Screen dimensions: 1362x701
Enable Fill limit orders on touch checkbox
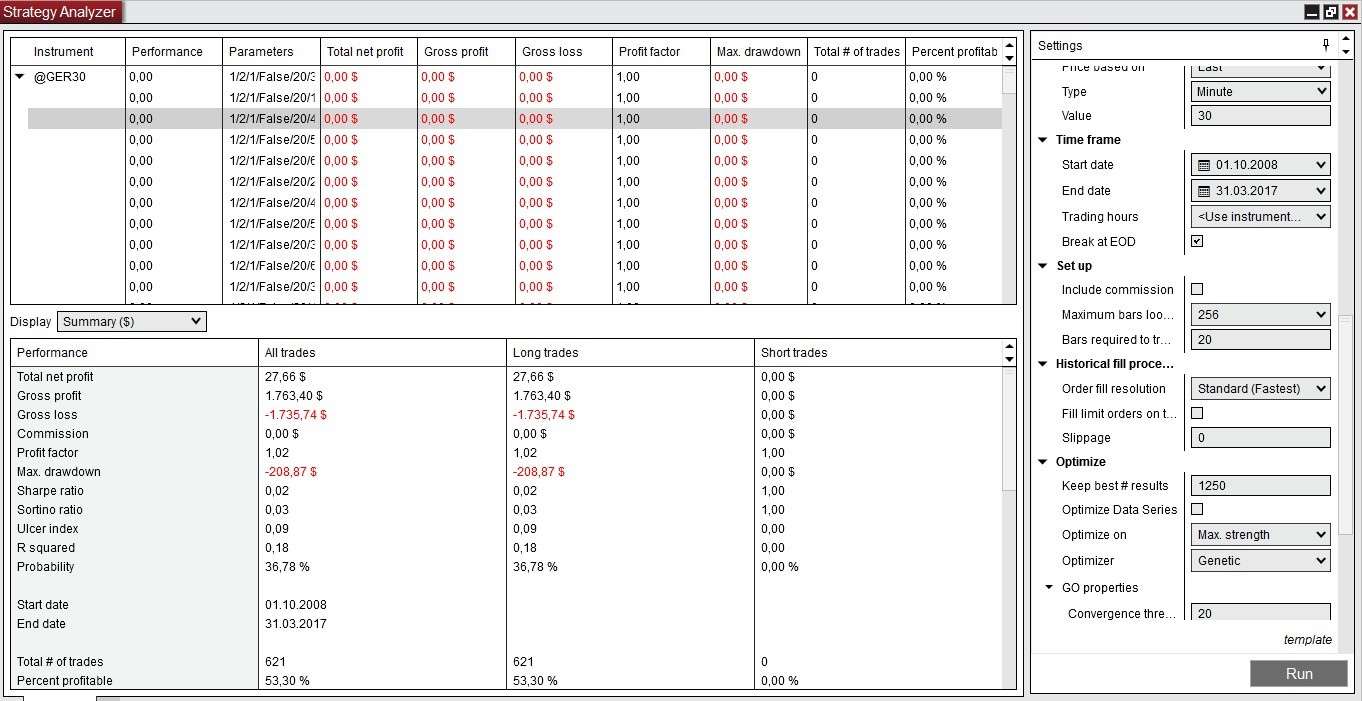point(1197,413)
